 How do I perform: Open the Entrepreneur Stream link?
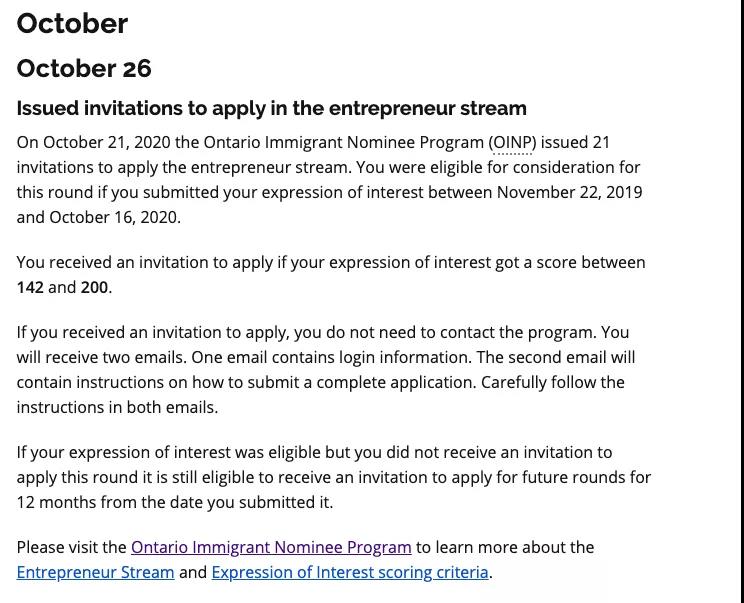tap(95, 572)
